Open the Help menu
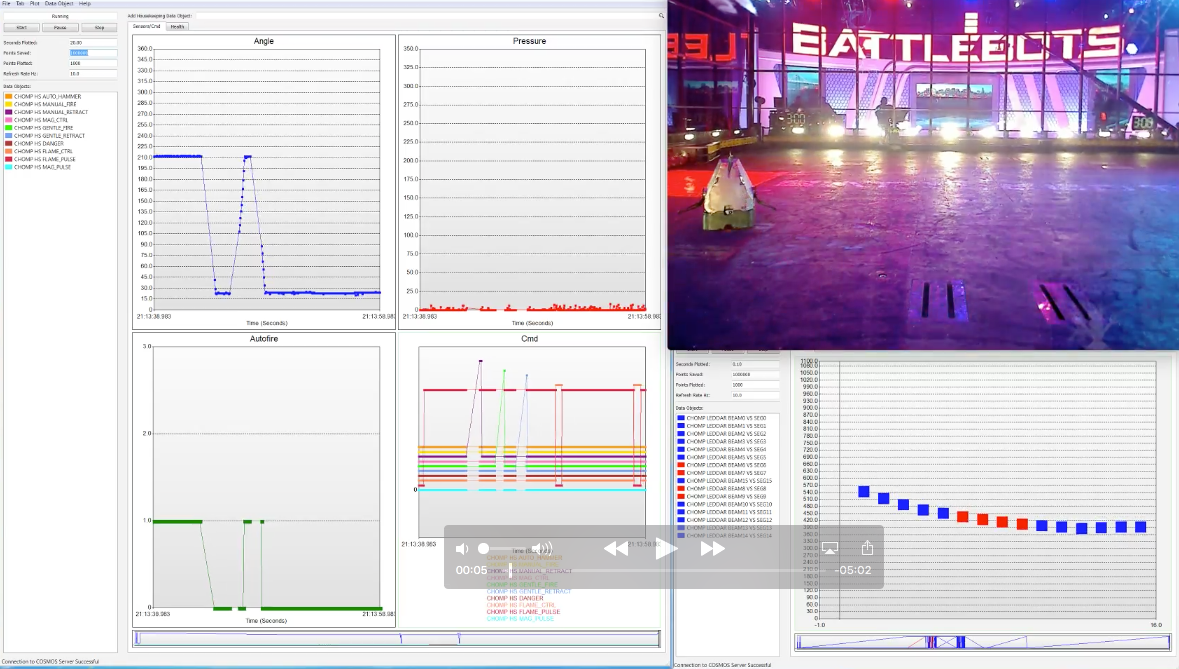The width and height of the screenshot is (1179, 669). pyautogui.click(x=85, y=4)
